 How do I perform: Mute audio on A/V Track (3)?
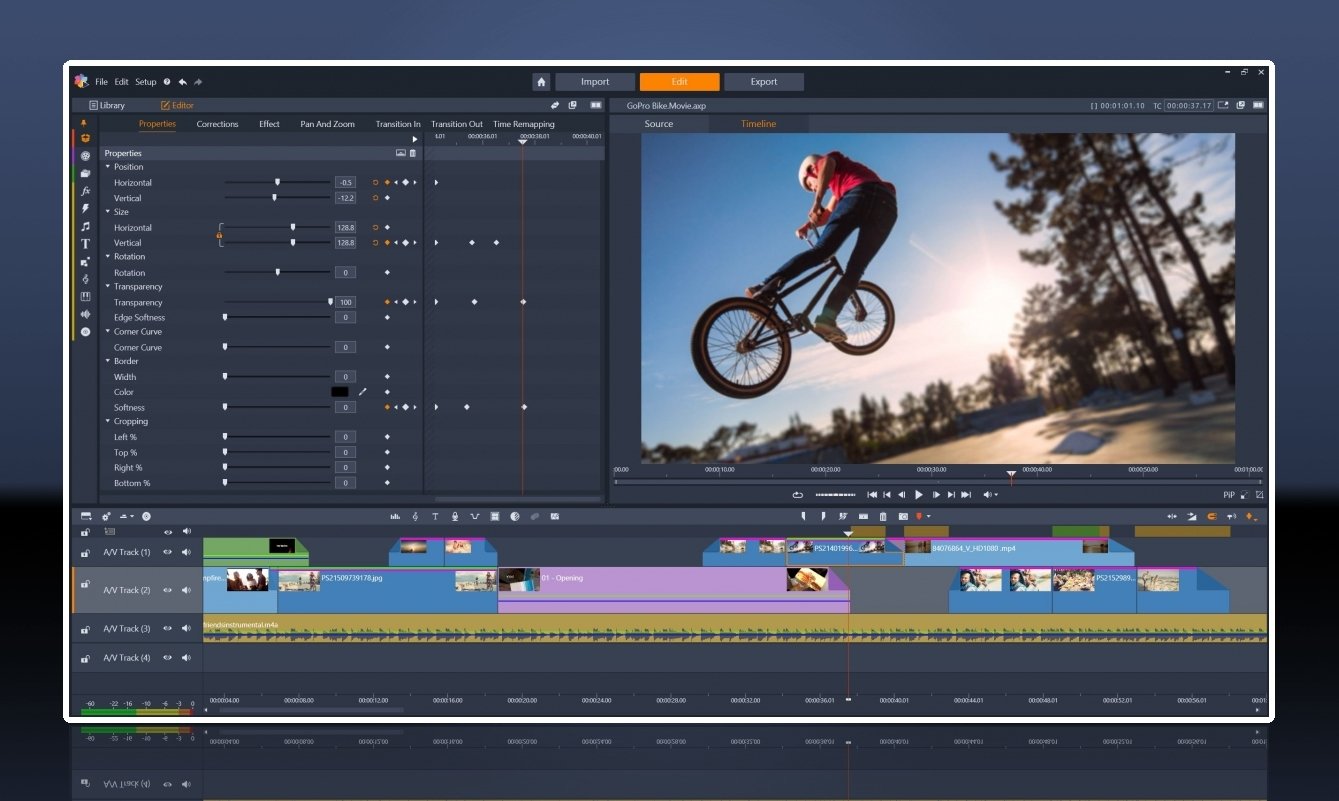186,629
